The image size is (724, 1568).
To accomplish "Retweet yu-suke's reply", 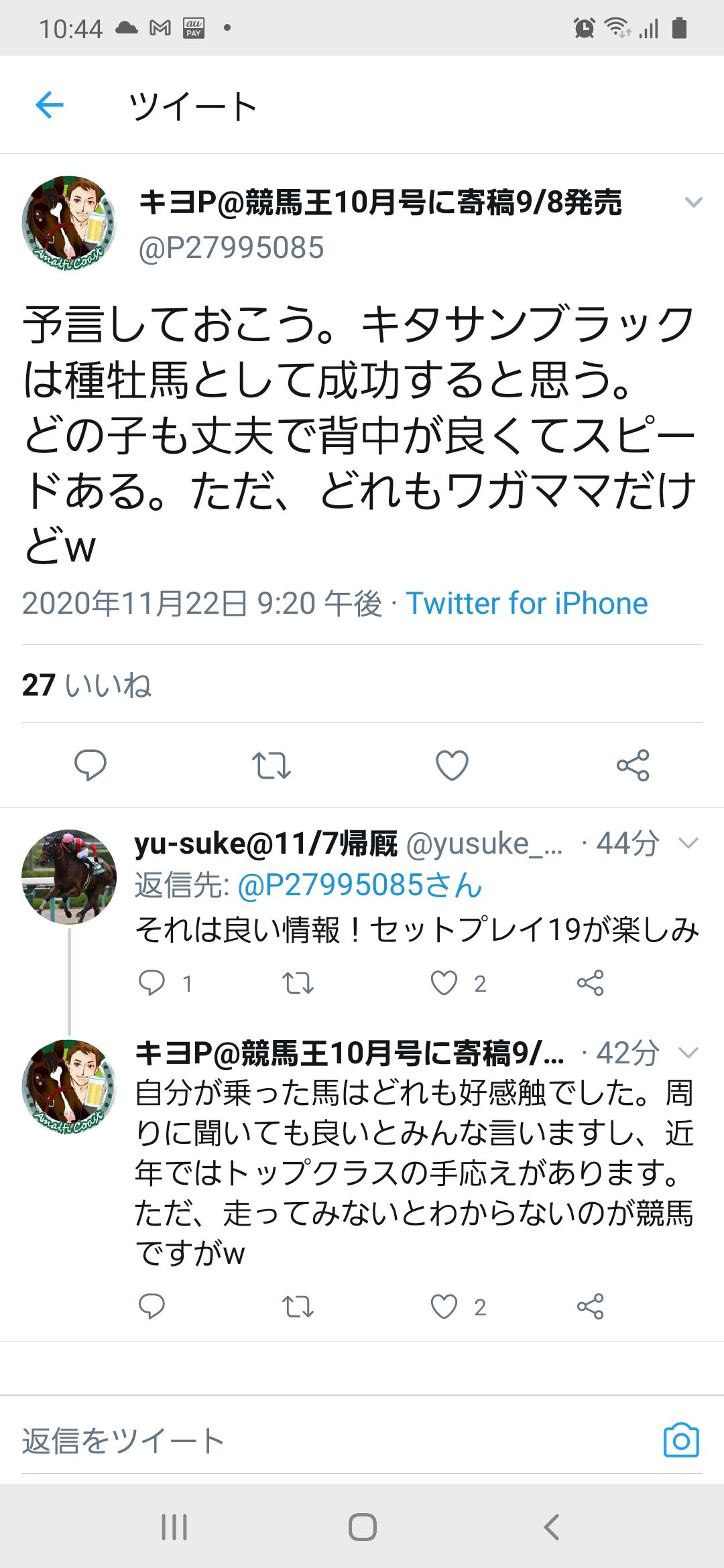I will point(298,983).
